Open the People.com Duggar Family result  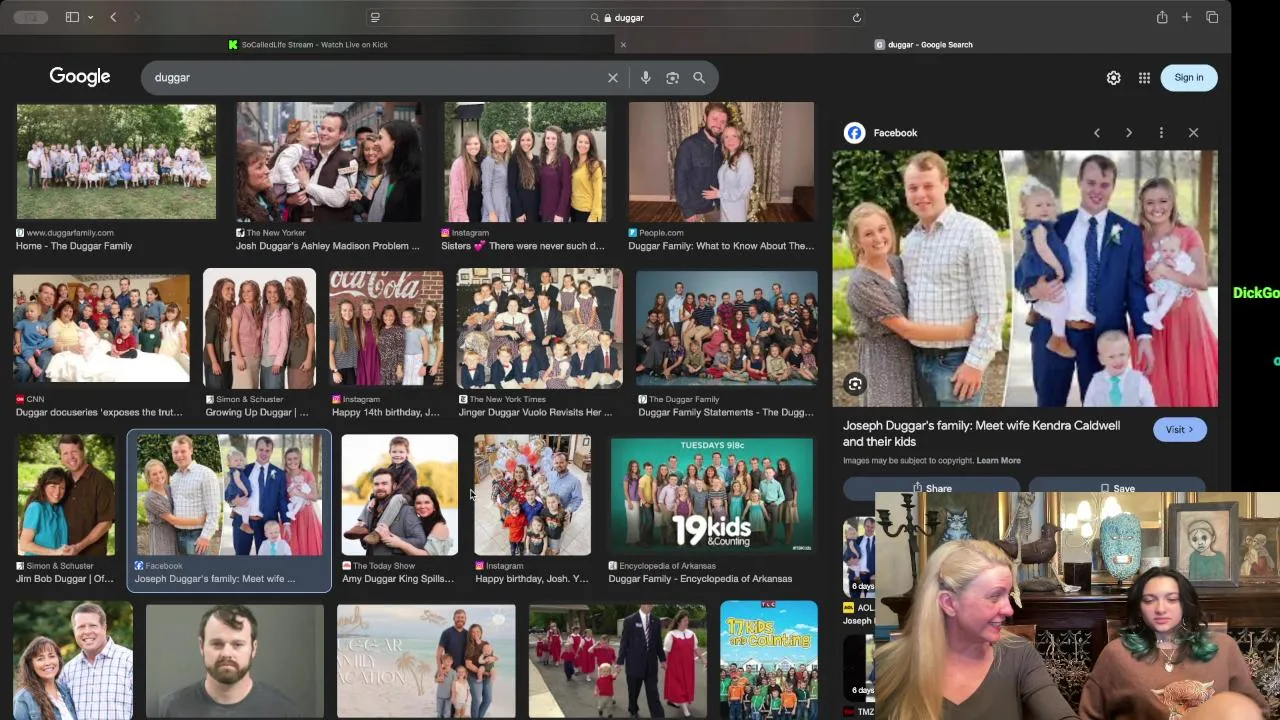(721, 162)
